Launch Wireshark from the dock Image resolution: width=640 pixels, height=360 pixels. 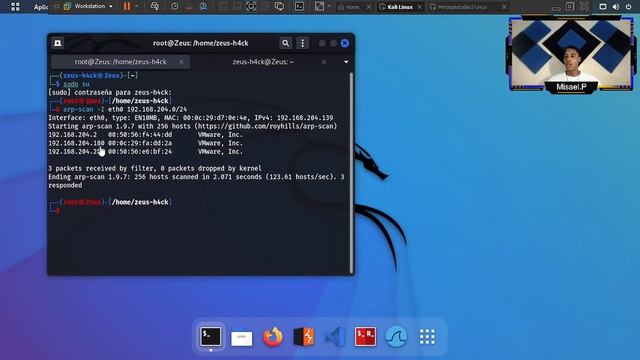point(396,337)
